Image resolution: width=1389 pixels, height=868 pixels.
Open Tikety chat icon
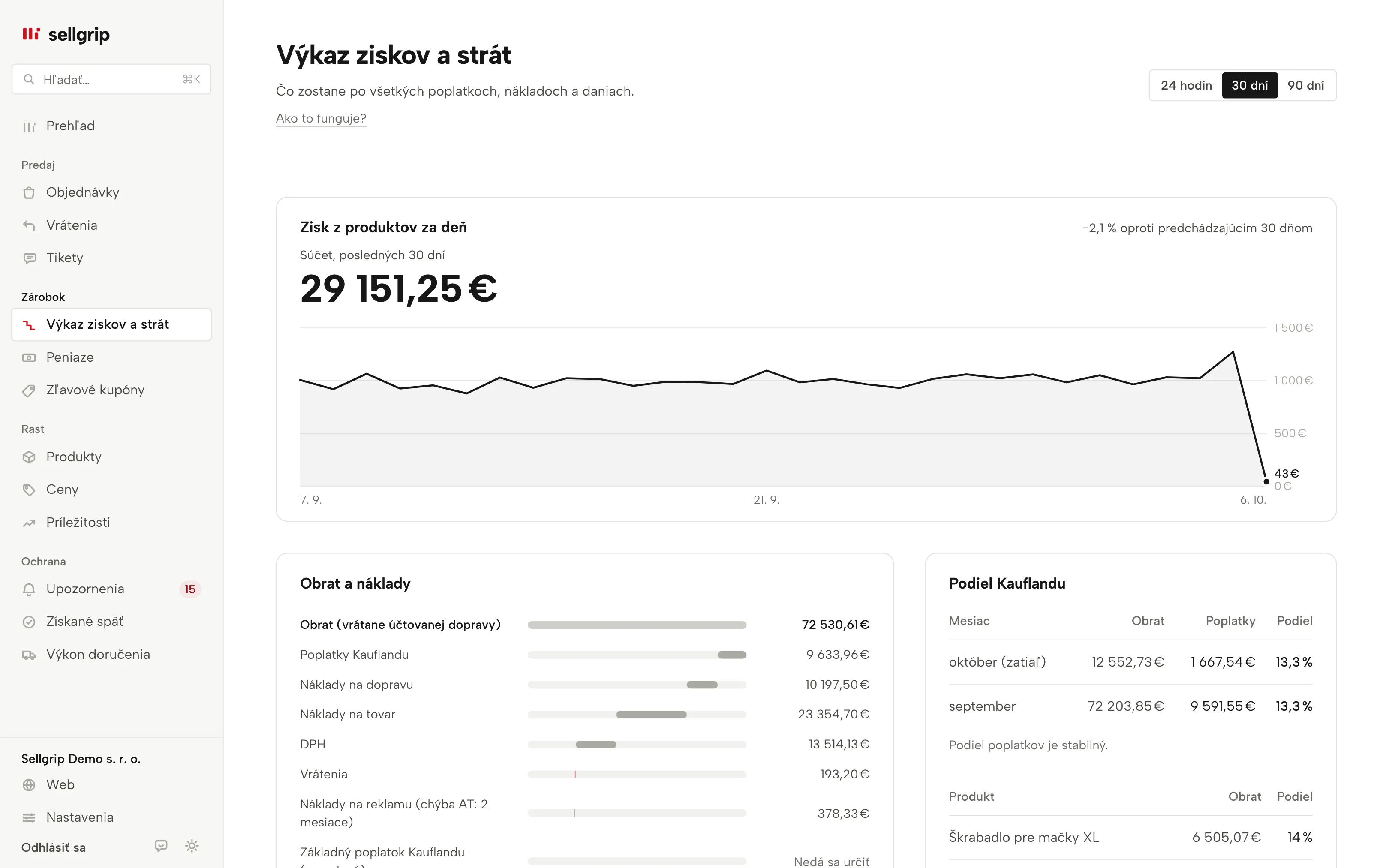pyautogui.click(x=29, y=258)
